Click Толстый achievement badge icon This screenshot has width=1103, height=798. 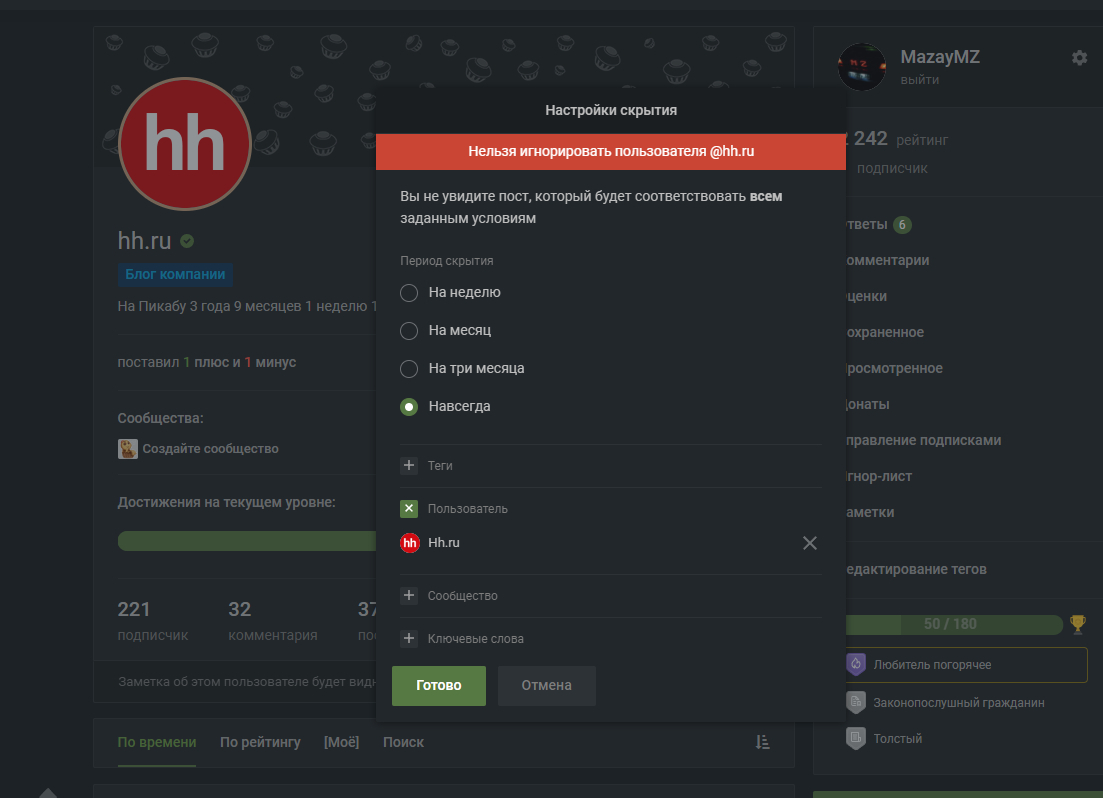855,738
